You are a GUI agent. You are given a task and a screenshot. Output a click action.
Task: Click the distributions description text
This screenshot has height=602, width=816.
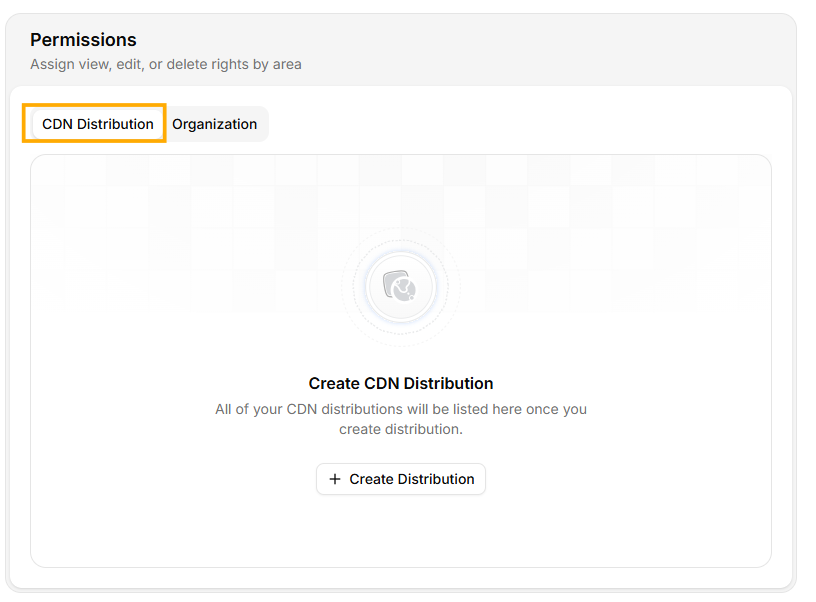coord(401,418)
